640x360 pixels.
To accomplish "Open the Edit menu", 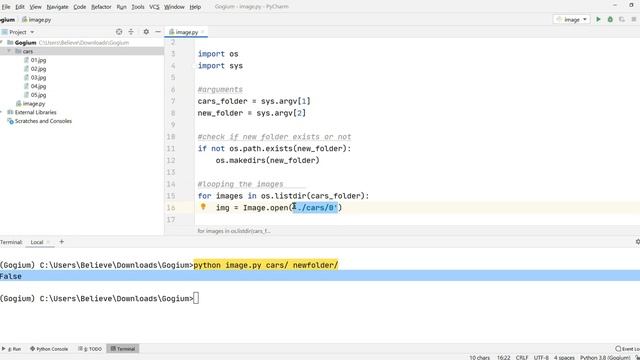I will [x=20, y=7].
